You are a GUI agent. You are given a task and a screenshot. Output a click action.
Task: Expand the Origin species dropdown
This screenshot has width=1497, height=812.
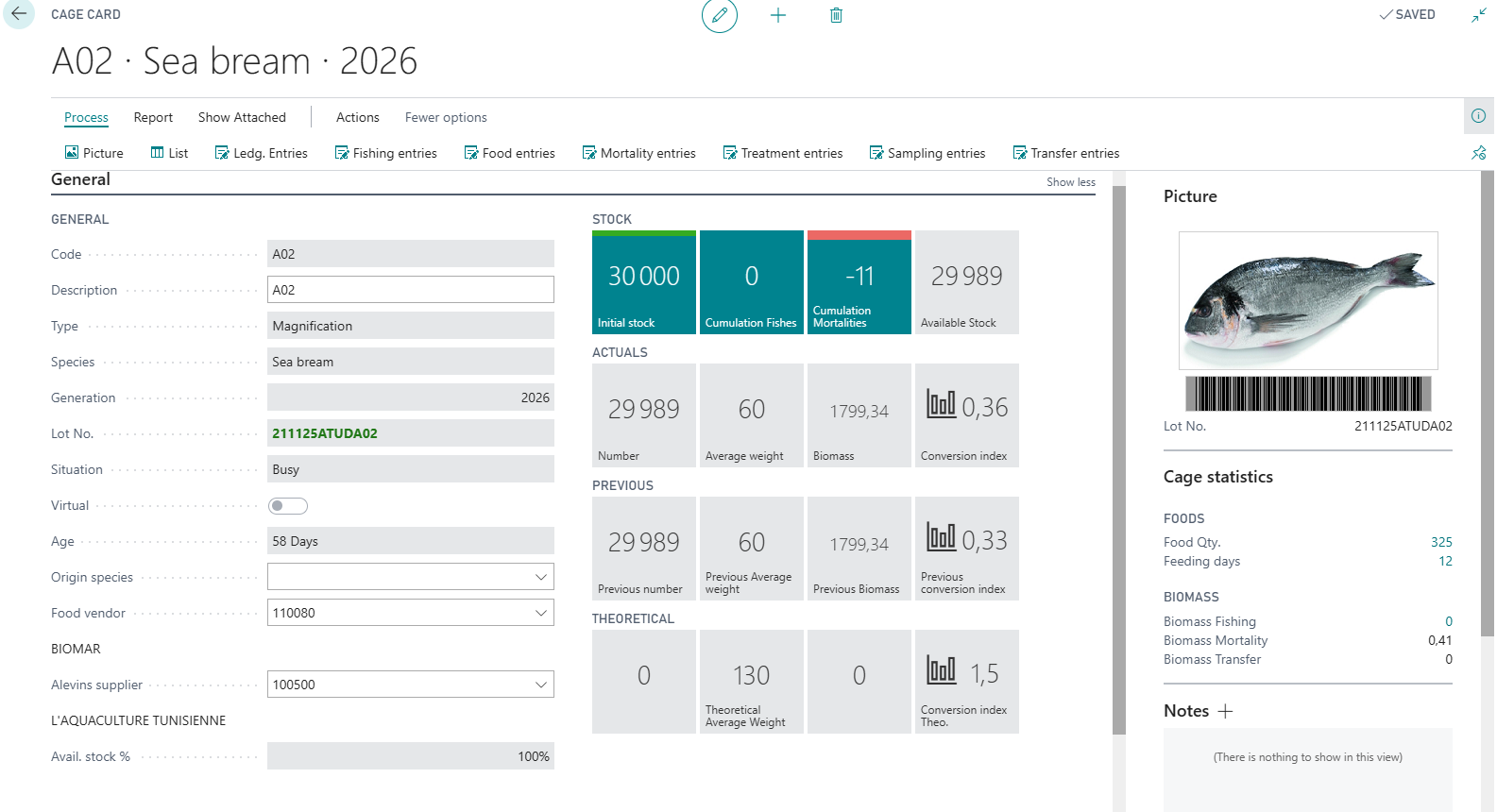pyautogui.click(x=540, y=577)
